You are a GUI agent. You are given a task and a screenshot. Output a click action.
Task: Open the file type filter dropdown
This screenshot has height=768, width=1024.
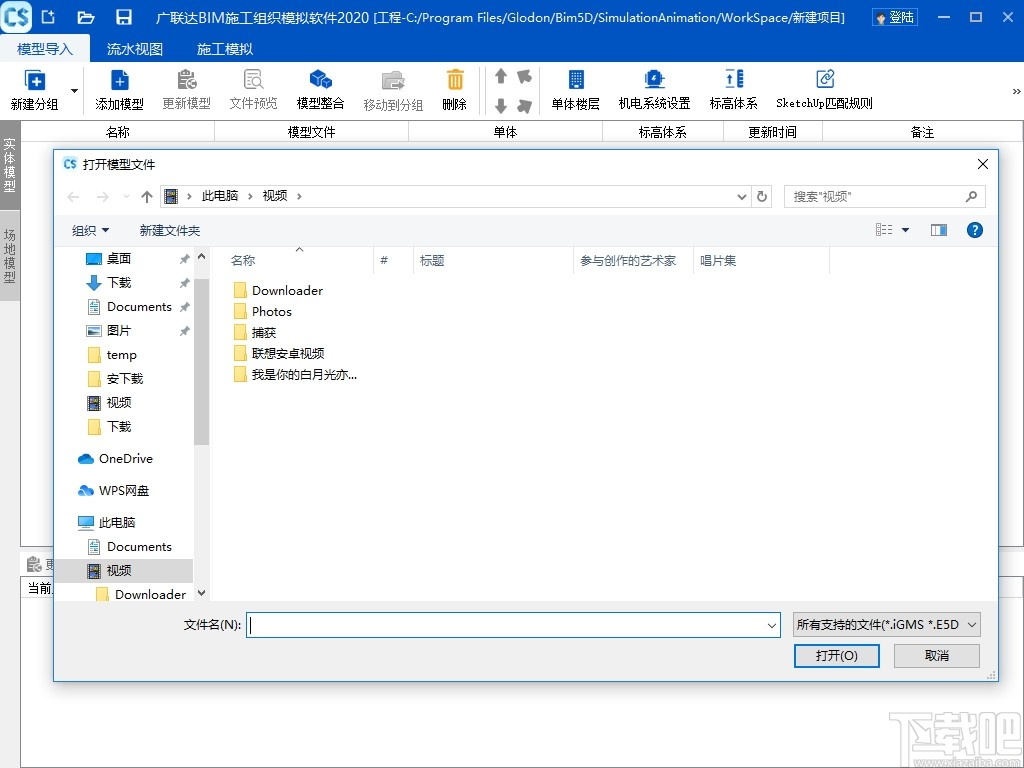tap(886, 624)
